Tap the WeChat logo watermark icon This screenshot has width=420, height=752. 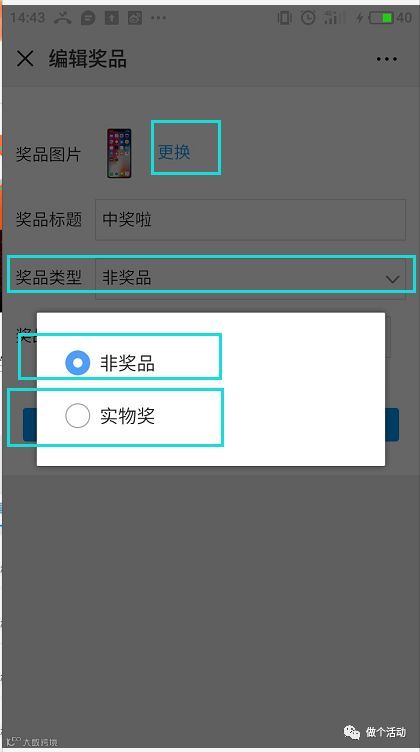pos(351,732)
